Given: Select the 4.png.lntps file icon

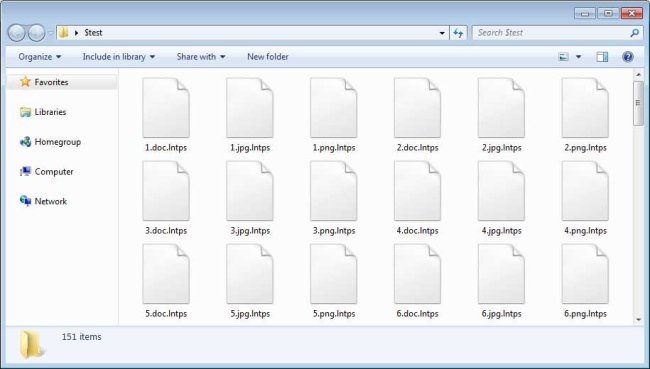Looking at the screenshot, I should click(585, 191).
